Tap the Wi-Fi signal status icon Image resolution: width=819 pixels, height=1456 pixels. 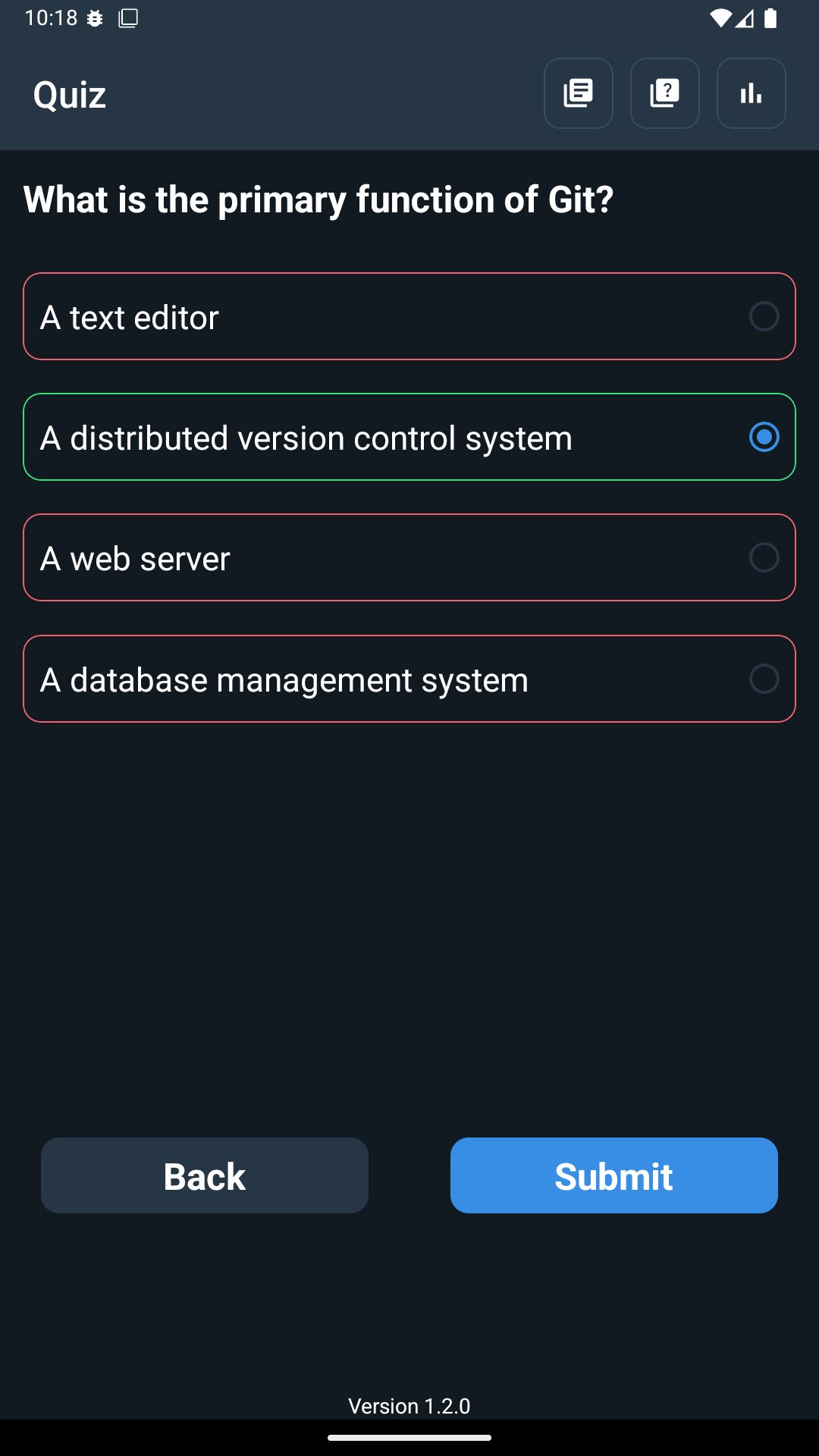tap(720, 18)
